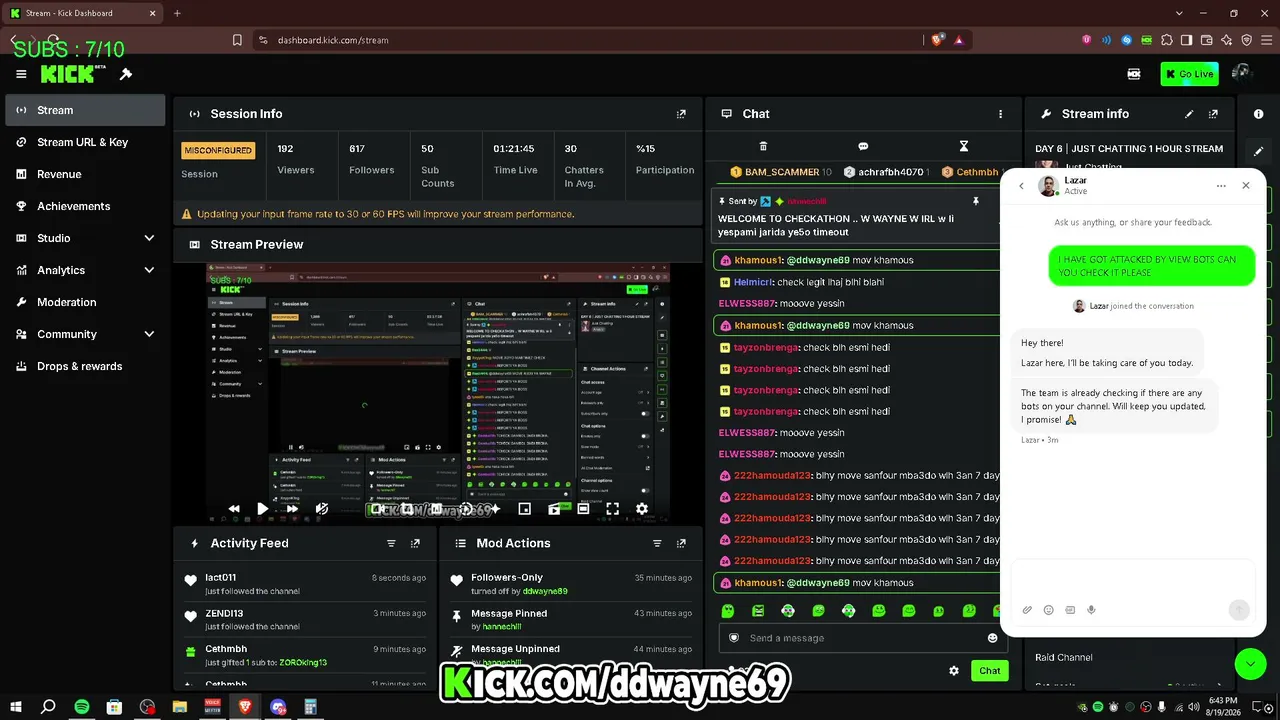Open Brave browser taskbar icon
1280x720 pixels.
pyautogui.click(x=245, y=707)
